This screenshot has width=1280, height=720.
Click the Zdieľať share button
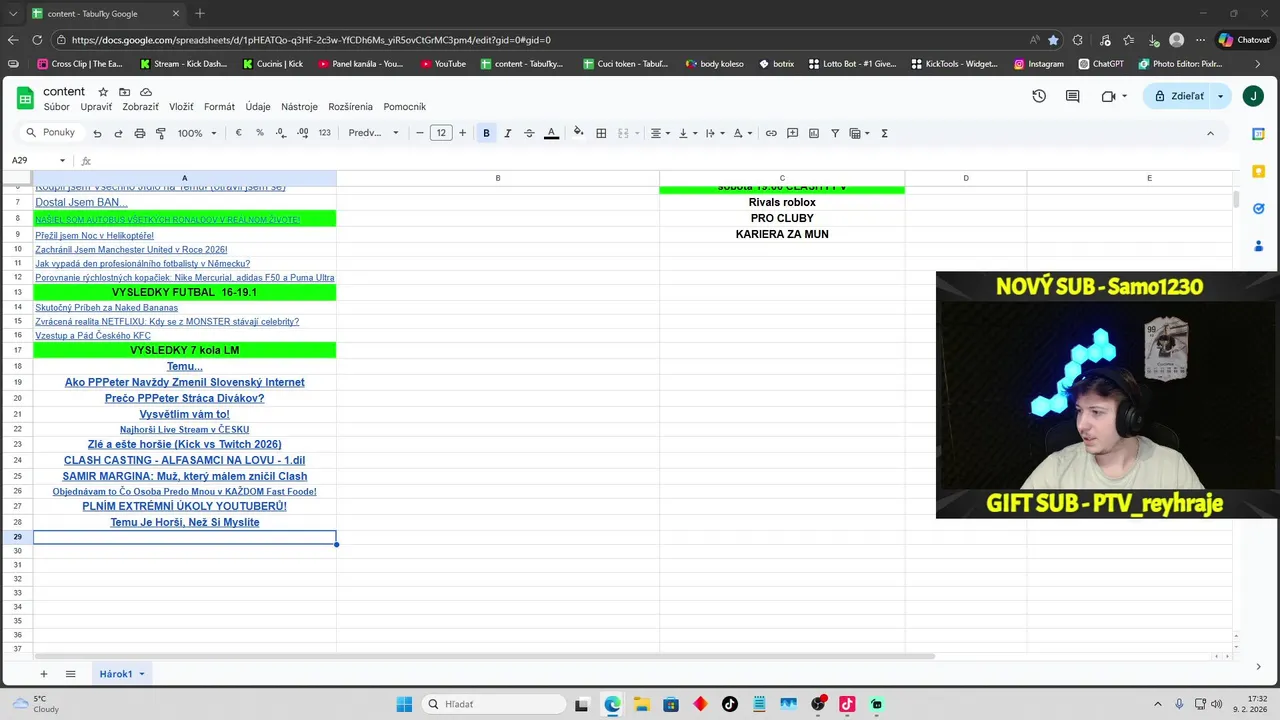(x=1178, y=96)
